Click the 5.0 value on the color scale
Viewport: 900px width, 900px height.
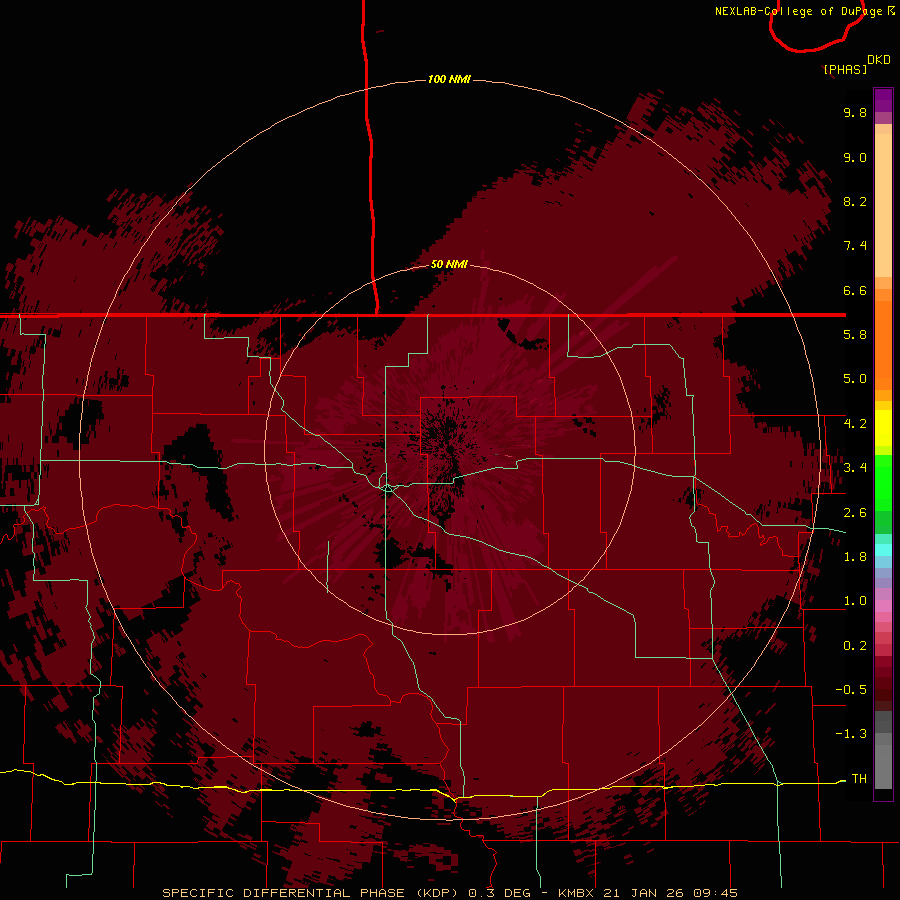tap(855, 379)
